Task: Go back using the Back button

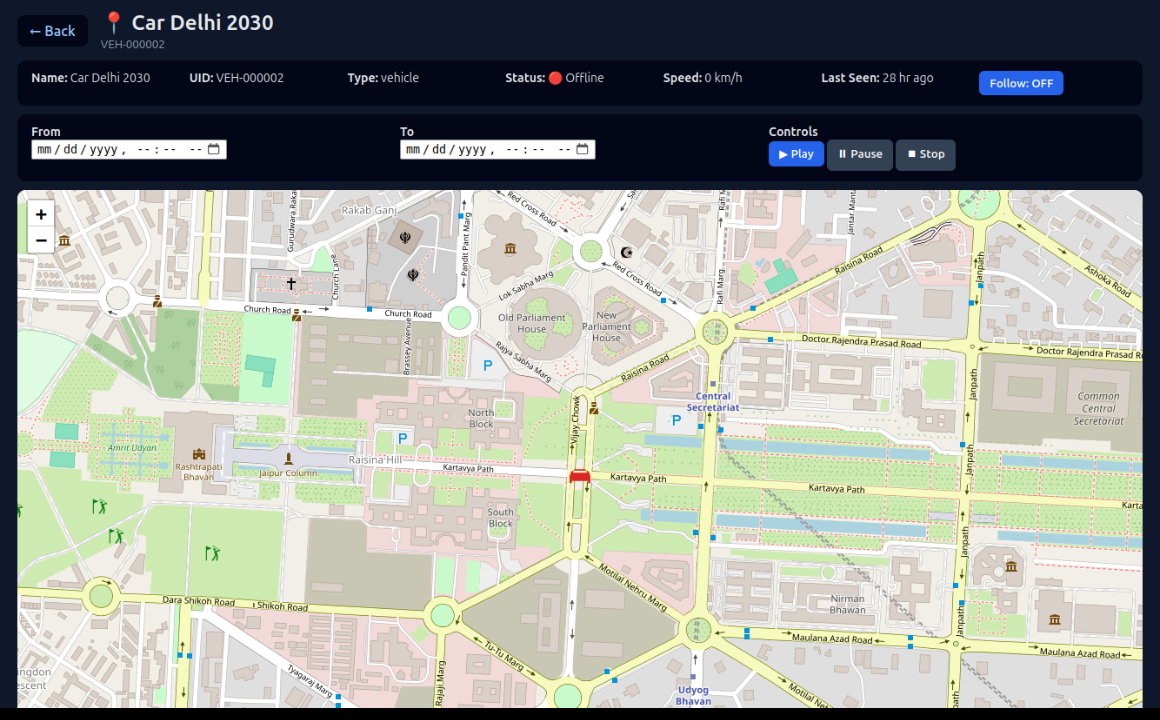Action: click(x=53, y=31)
